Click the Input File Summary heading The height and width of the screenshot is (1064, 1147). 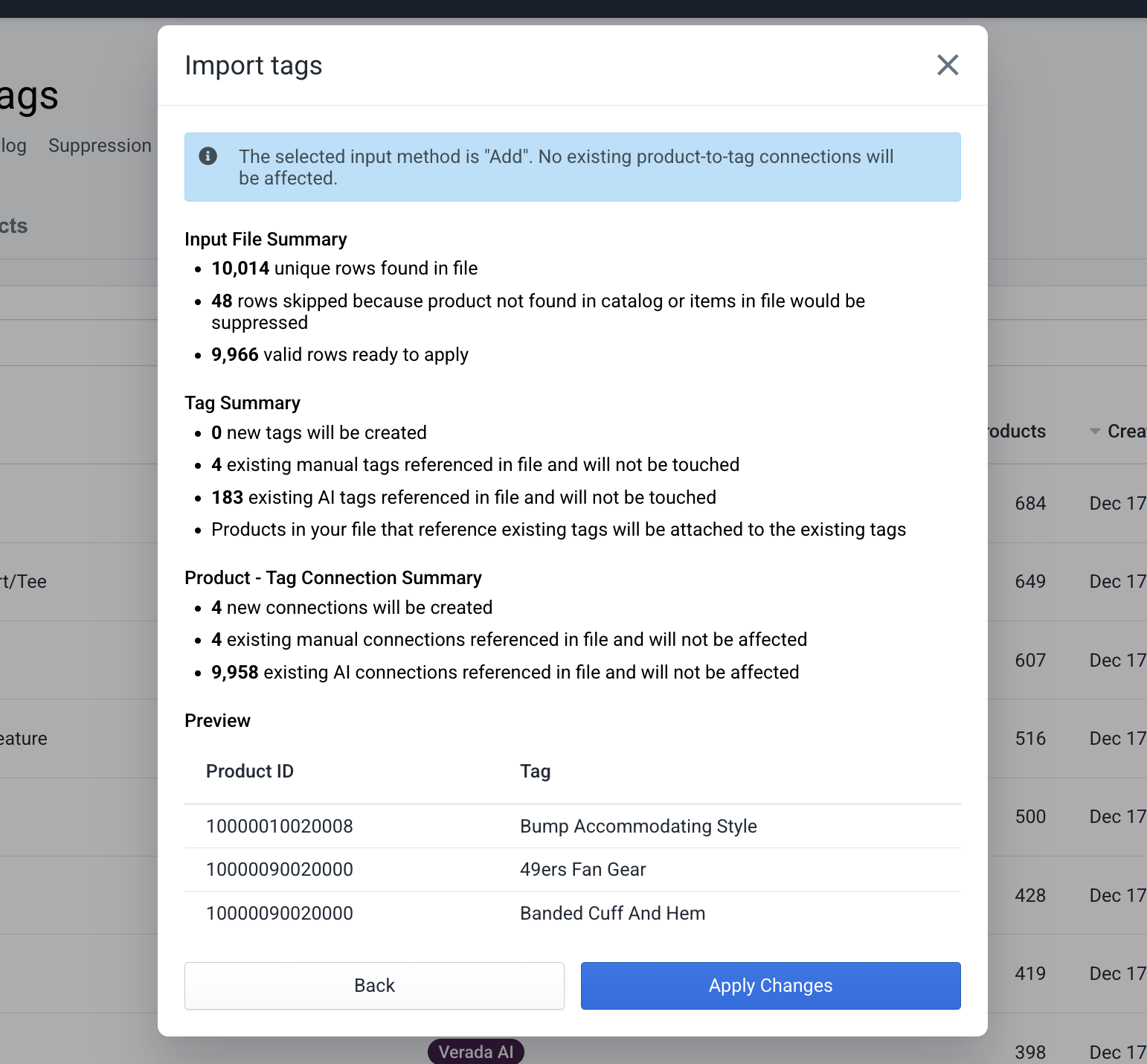point(266,240)
